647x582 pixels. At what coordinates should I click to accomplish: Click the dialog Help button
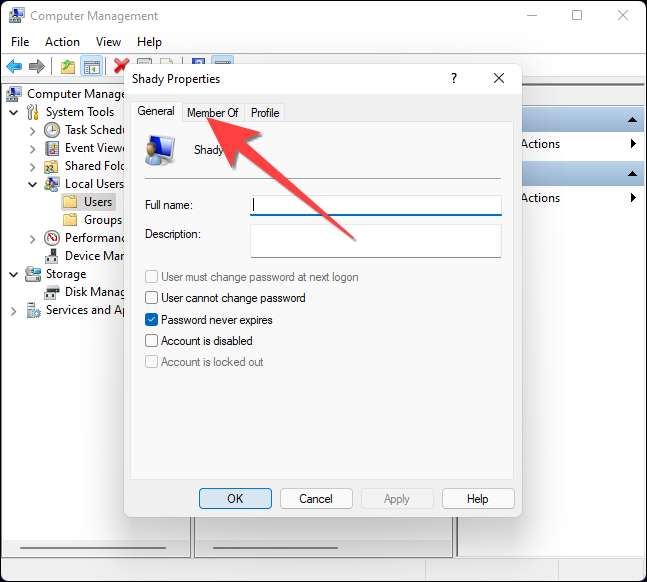[x=478, y=499]
